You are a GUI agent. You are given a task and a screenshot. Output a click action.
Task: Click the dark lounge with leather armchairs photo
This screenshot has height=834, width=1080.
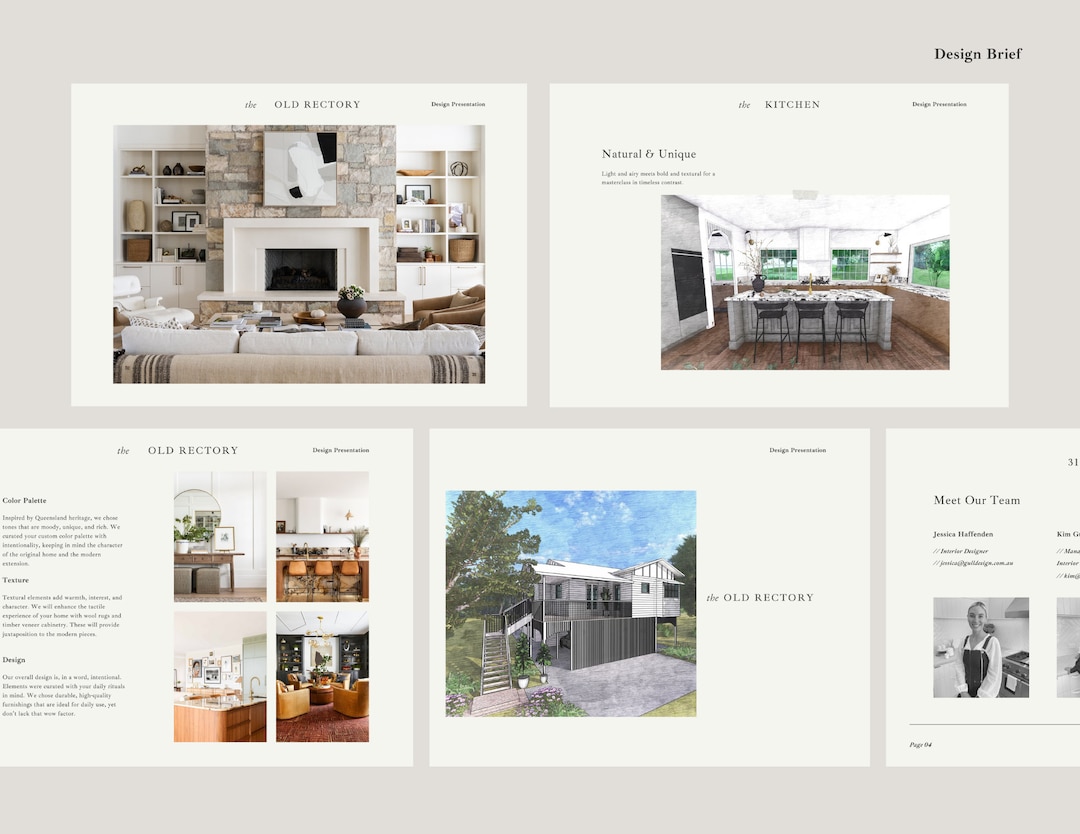point(321,678)
